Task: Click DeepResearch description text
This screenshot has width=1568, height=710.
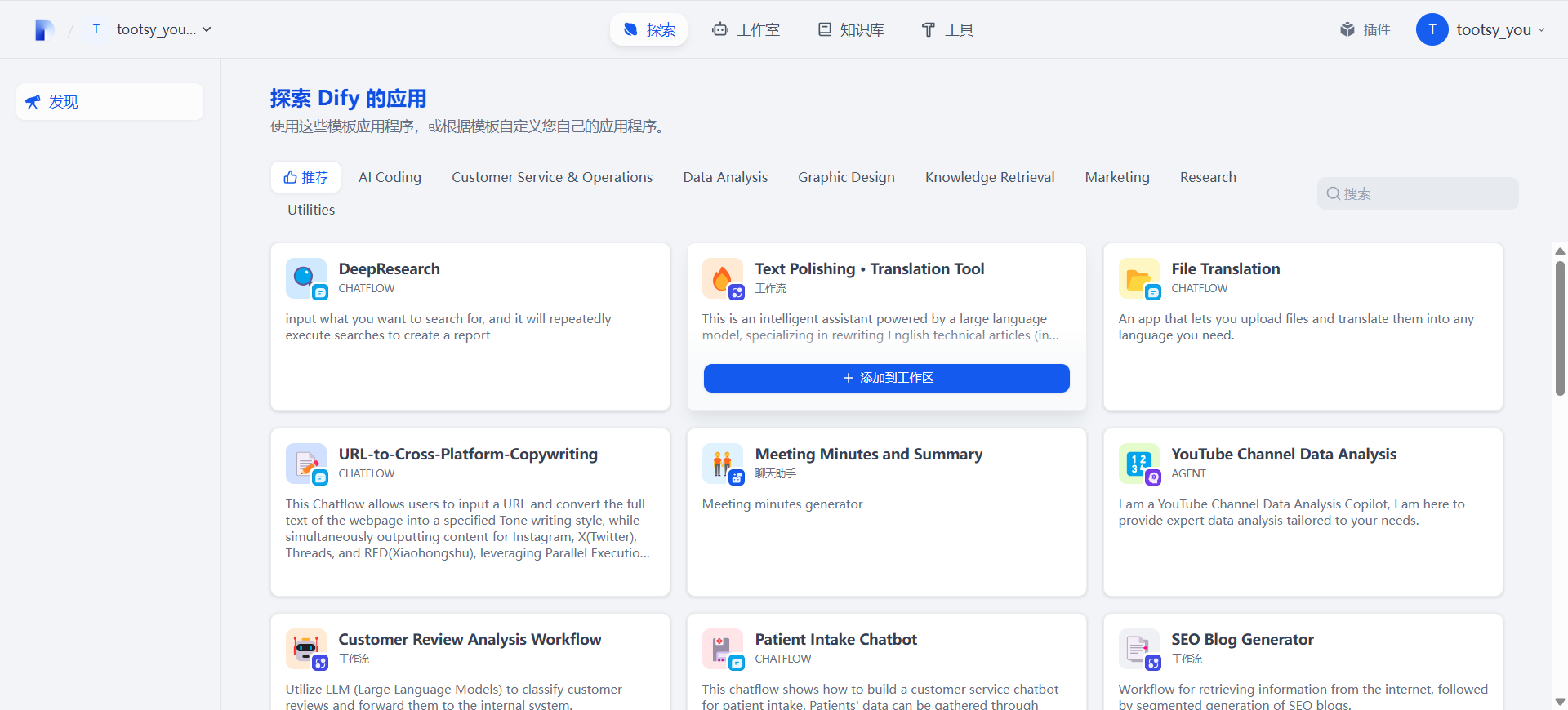Action: pyautogui.click(x=448, y=327)
